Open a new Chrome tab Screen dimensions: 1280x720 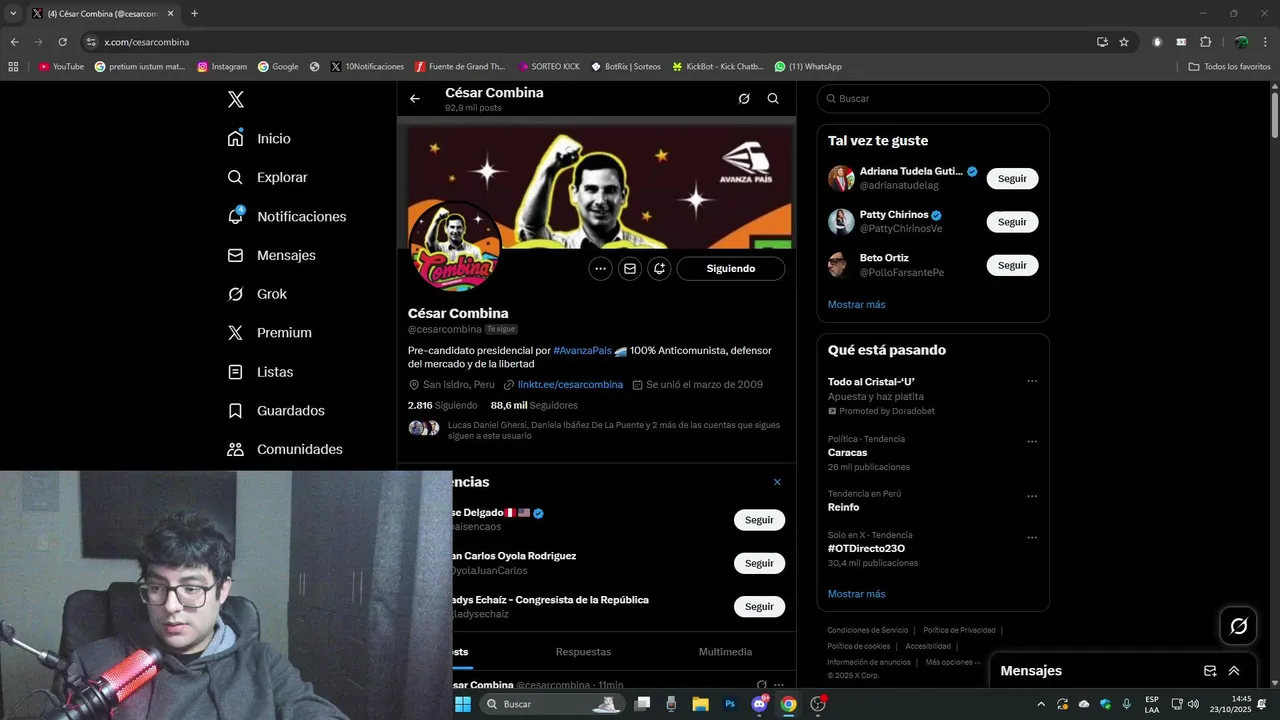pos(194,13)
